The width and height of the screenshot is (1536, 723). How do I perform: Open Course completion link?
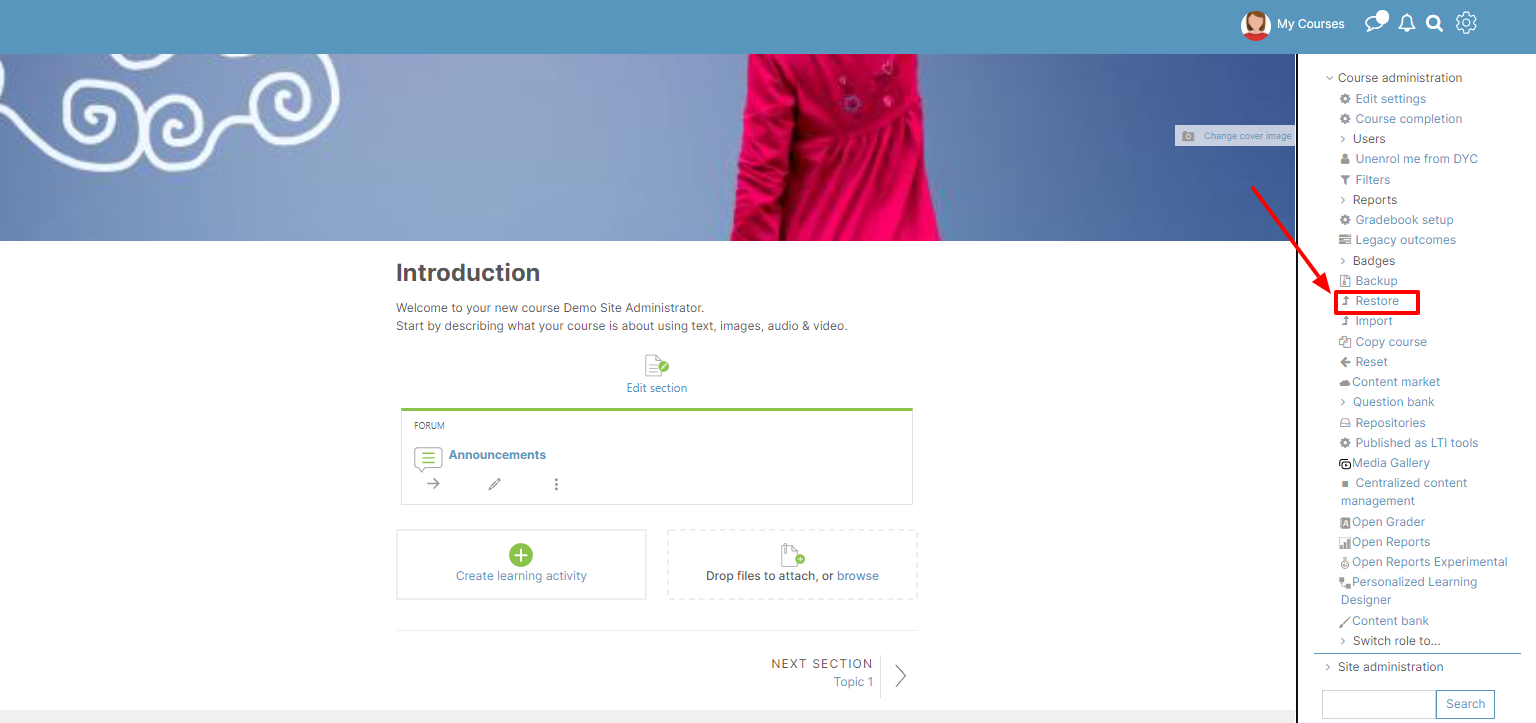pyautogui.click(x=1408, y=119)
